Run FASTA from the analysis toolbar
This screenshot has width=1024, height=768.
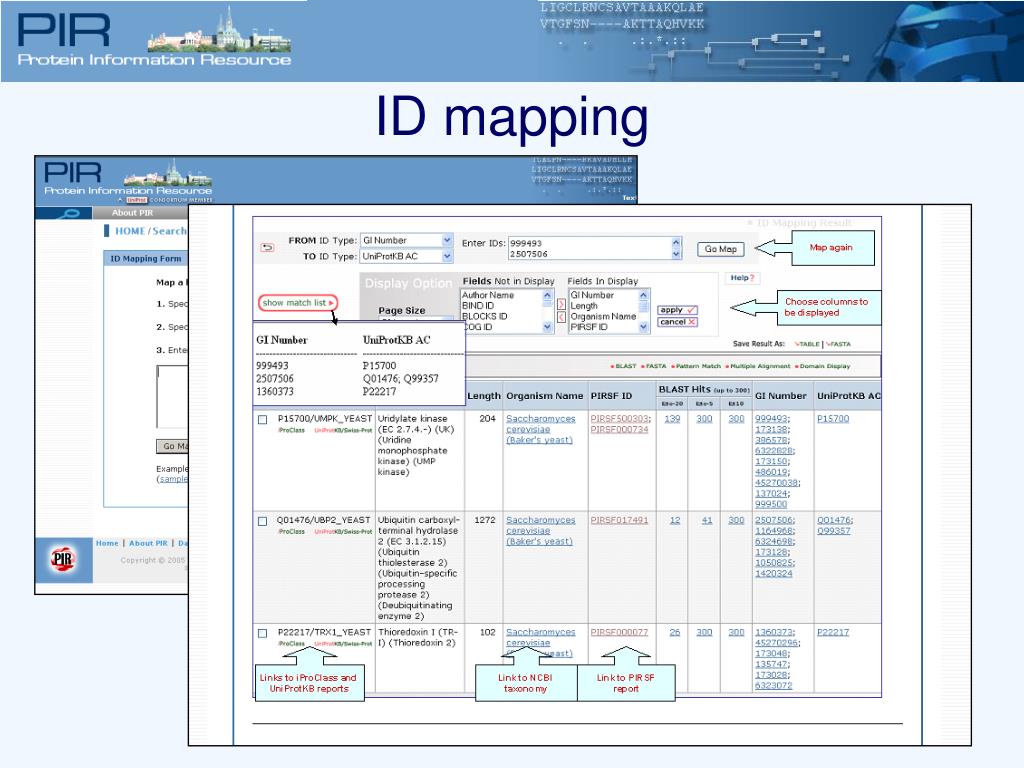pyautogui.click(x=654, y=366)
